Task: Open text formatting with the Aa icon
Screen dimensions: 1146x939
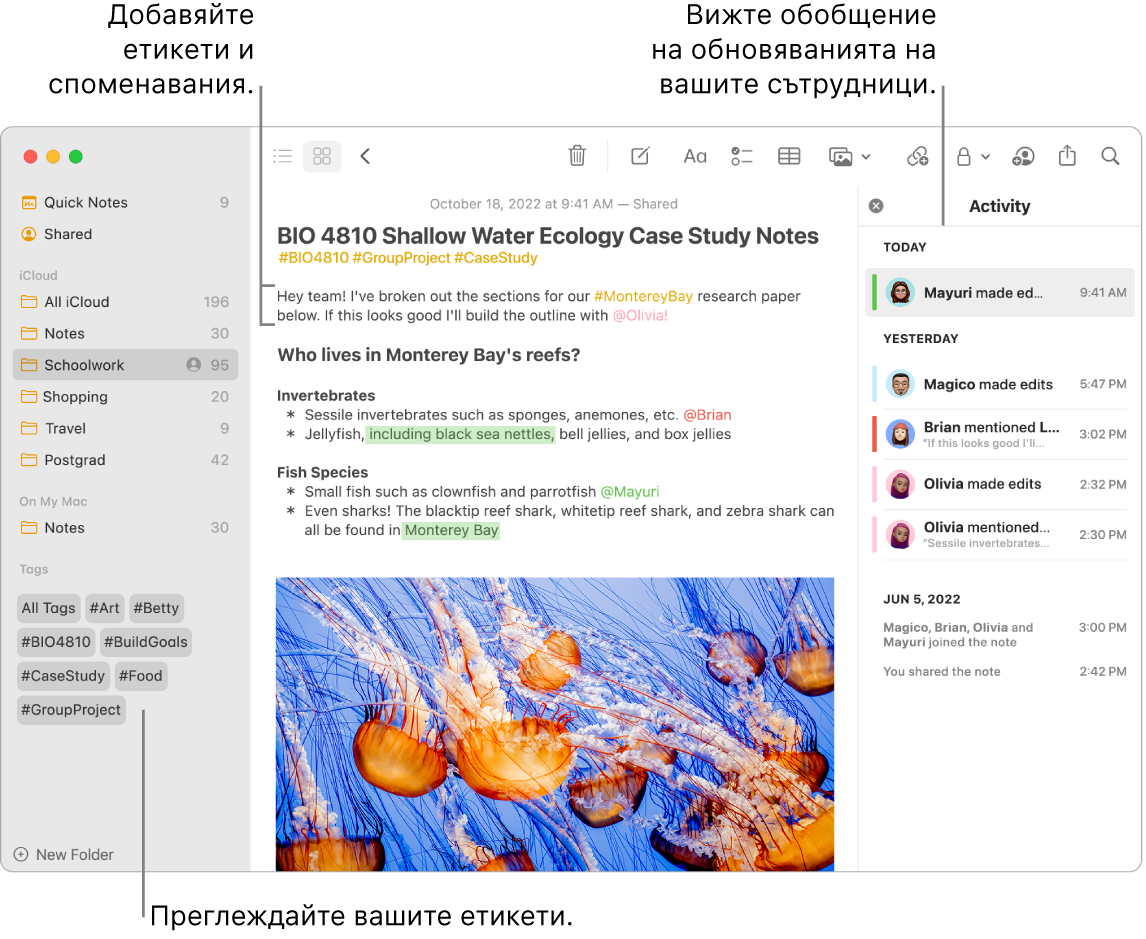Action: tap(695, 156)
